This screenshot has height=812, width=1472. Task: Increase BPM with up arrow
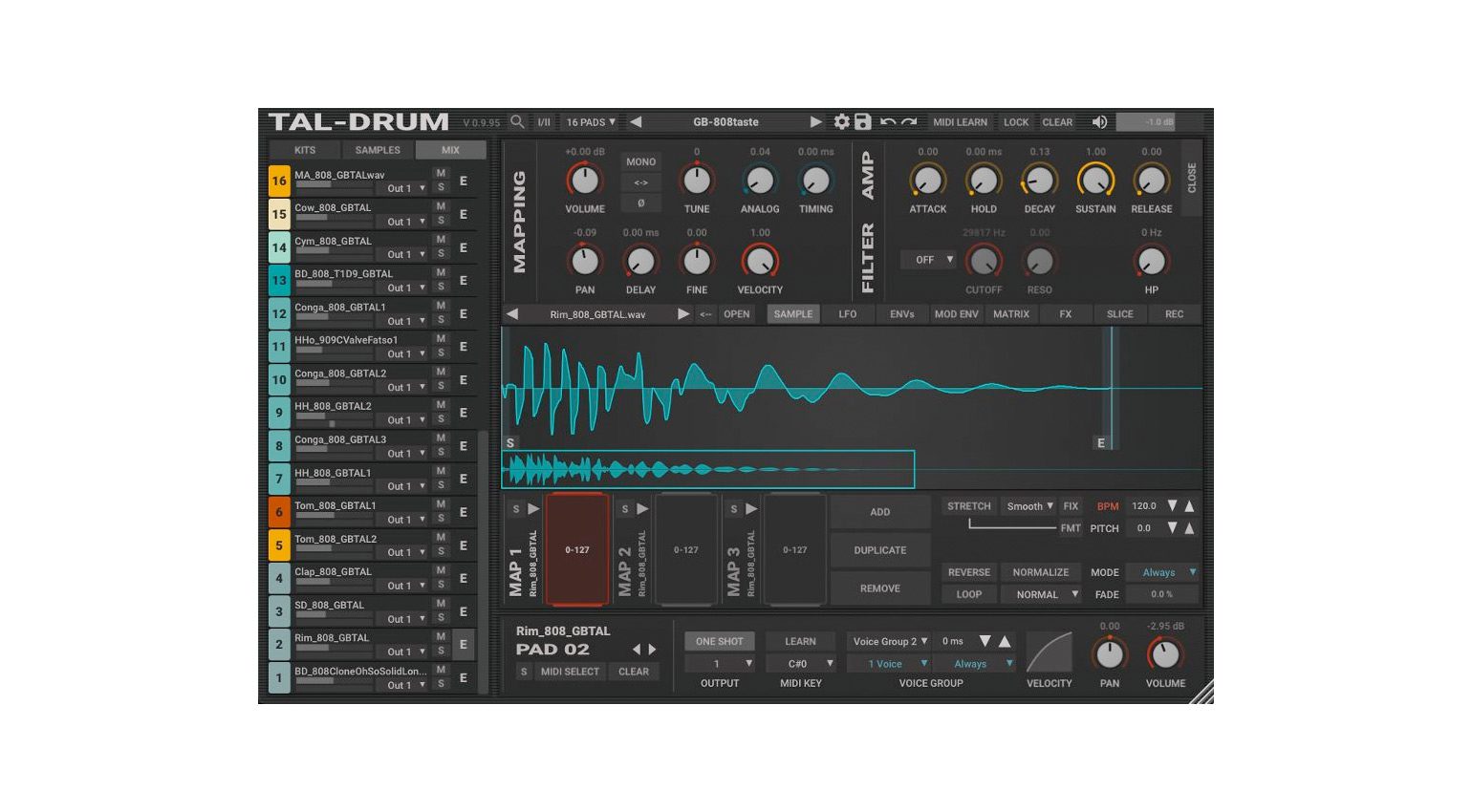[1189, 505]
